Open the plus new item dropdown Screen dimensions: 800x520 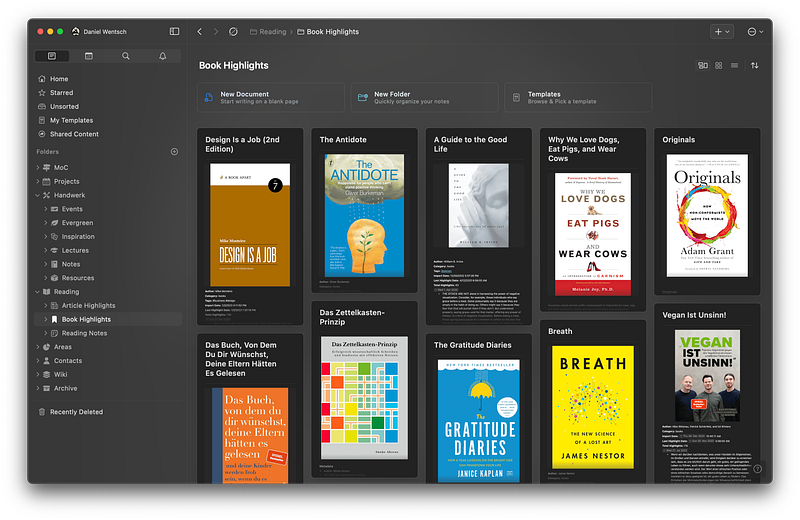[722, 31]
